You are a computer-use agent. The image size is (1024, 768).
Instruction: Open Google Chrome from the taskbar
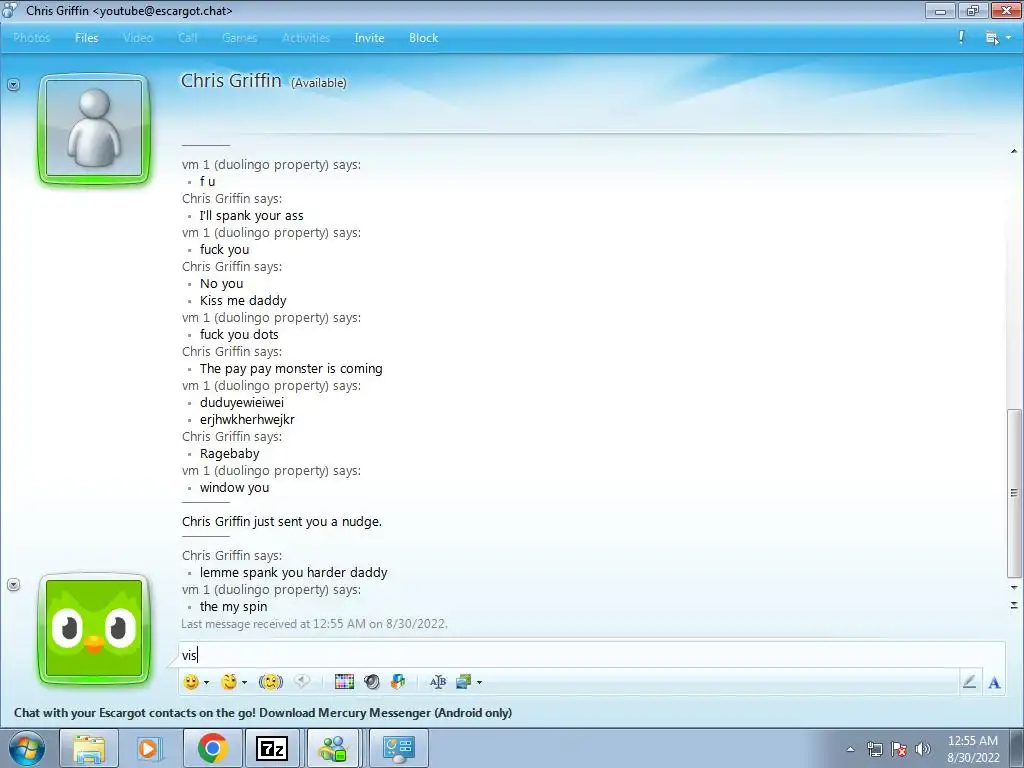[212, 748]
